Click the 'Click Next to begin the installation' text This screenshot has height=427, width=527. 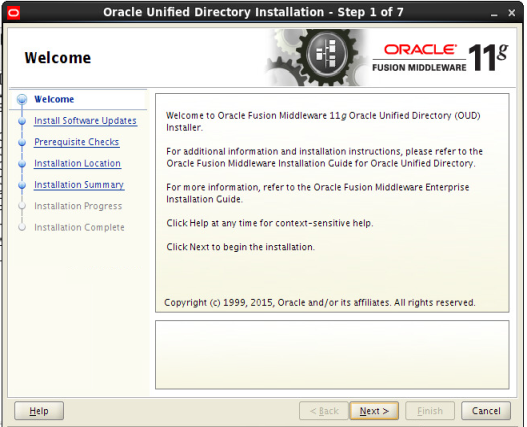pos(241,247)
